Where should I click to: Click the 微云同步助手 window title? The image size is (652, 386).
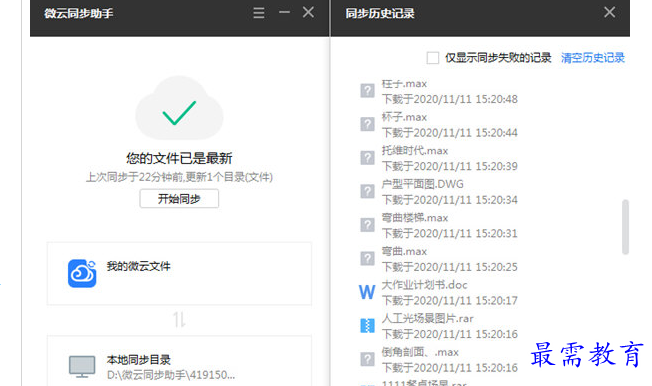pos(79,13)
